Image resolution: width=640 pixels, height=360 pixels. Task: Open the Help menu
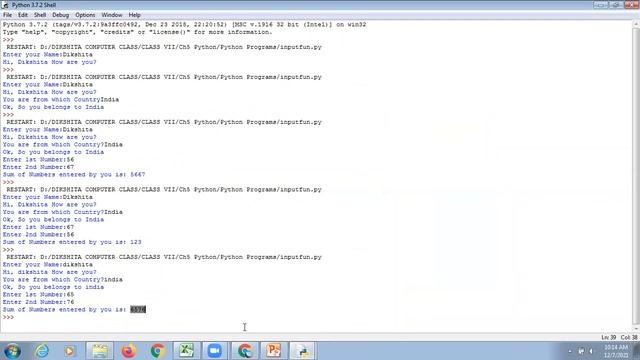coord(134,15)
